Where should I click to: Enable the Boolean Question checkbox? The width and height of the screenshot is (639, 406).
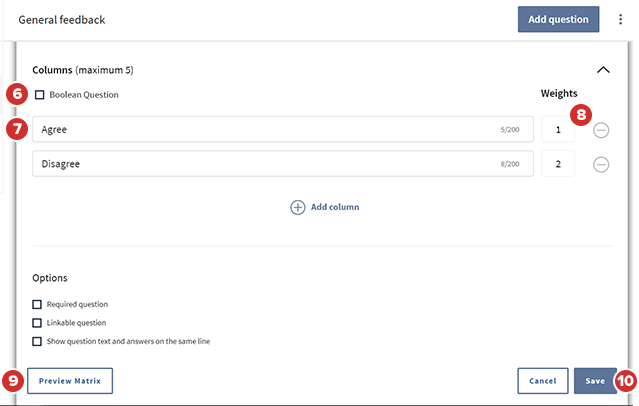click(x=39, y=95)
